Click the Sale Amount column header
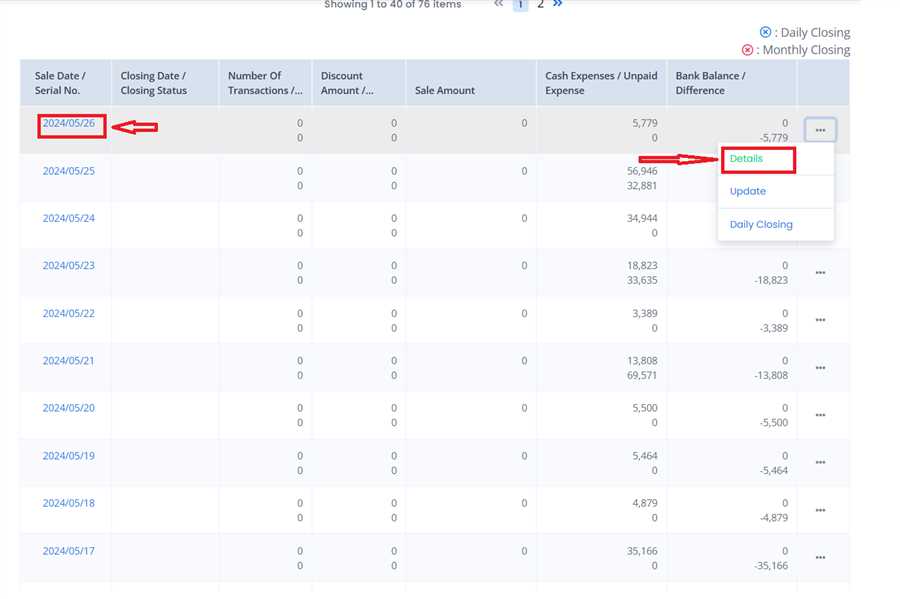The image size is (900, 599). click(445, 90)
